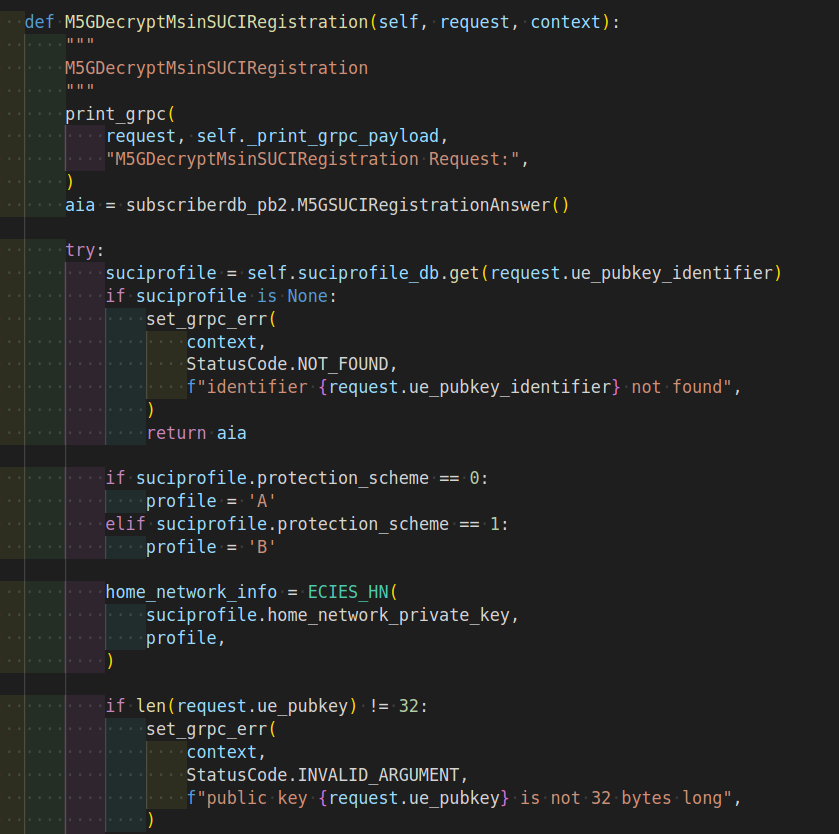The height and width of the screenshot is (834, 839).
Task: Click 'len(request.ue_pubkey) != 32' condition
Action: [x=277, y=706]
